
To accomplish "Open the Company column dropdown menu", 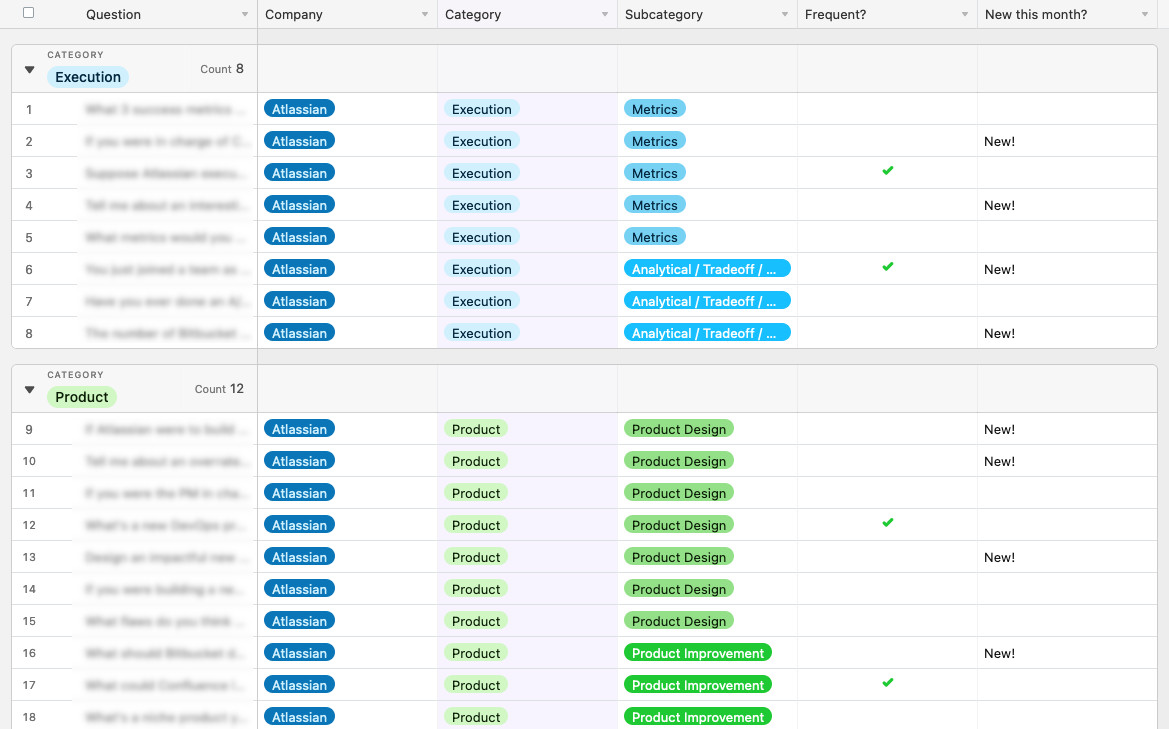I will coord(426,14).
